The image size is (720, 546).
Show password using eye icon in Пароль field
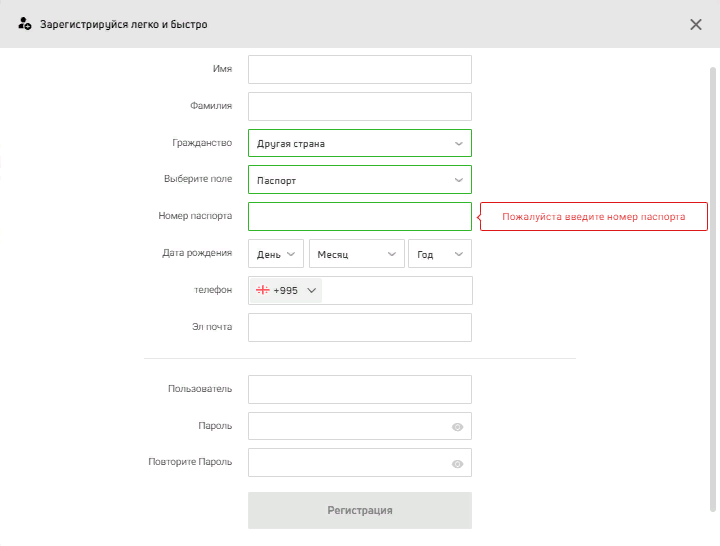457,427
